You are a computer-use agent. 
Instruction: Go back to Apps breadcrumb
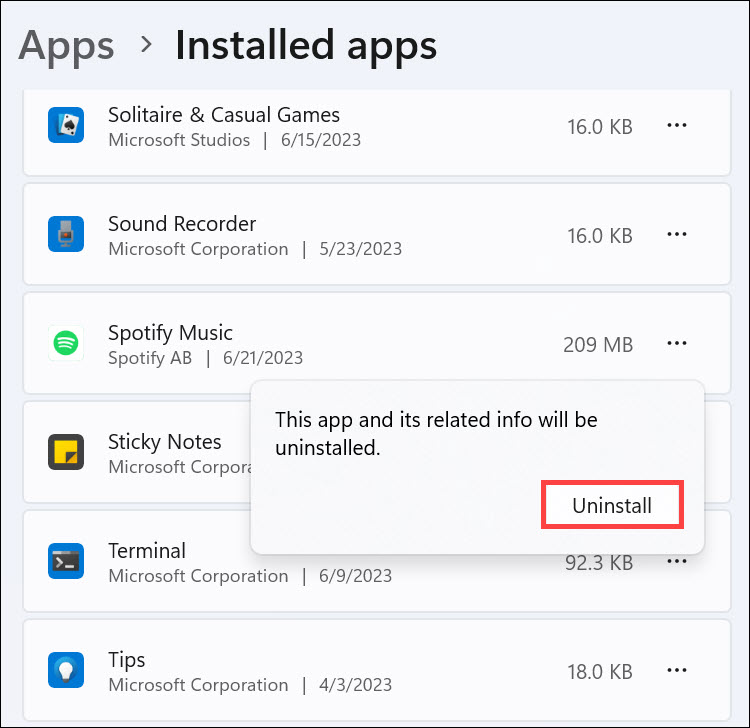66,45
